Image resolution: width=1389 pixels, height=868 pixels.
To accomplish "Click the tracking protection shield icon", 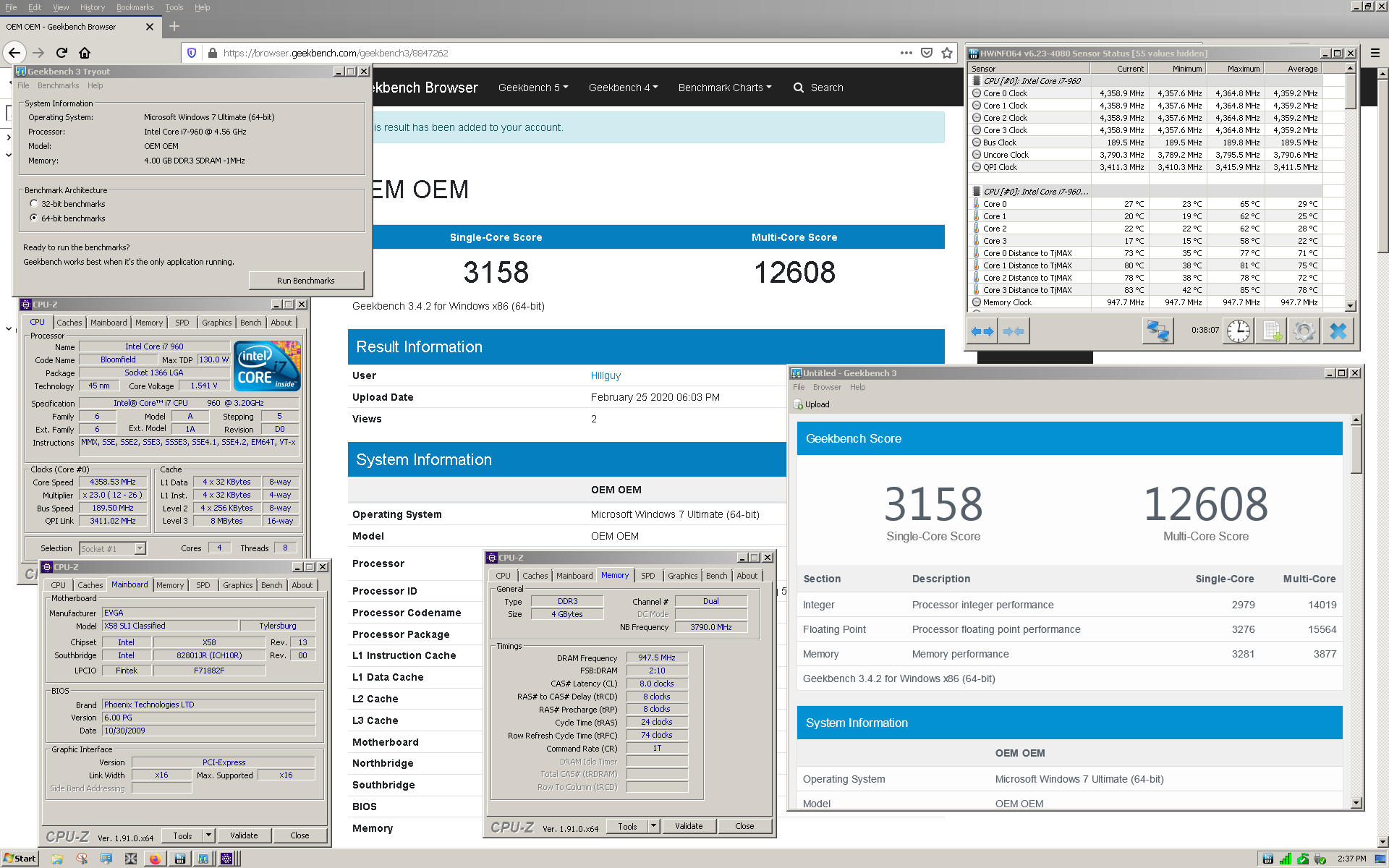I will coord(192,53).
